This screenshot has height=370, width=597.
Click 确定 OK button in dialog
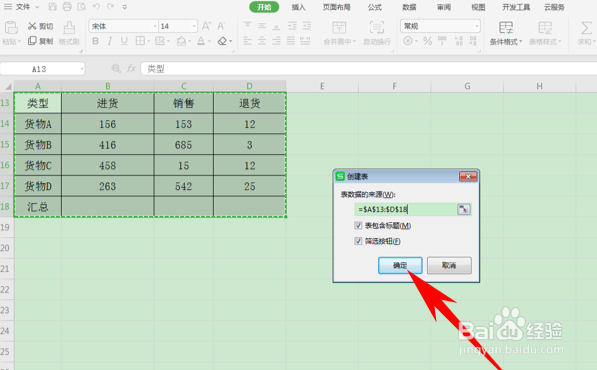(x=400, y=265)
